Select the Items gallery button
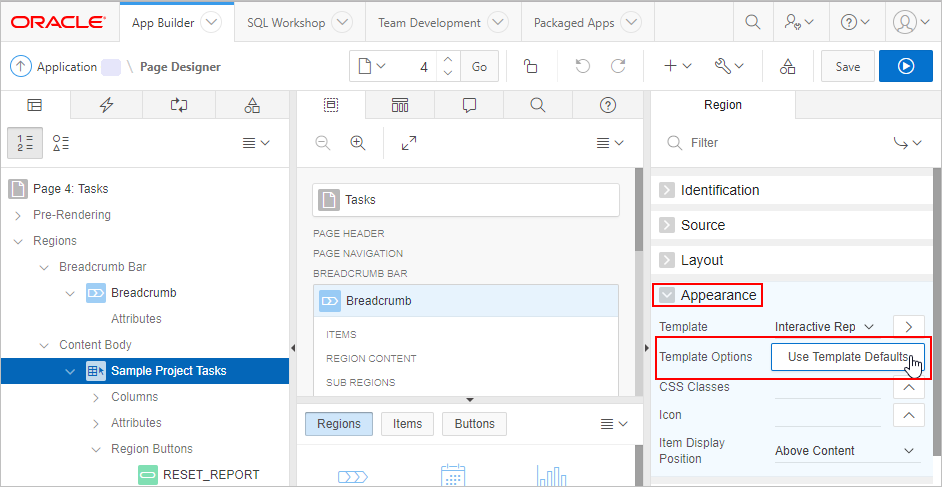The height and width of the screenshot is (487, 942). pos(407,424)
